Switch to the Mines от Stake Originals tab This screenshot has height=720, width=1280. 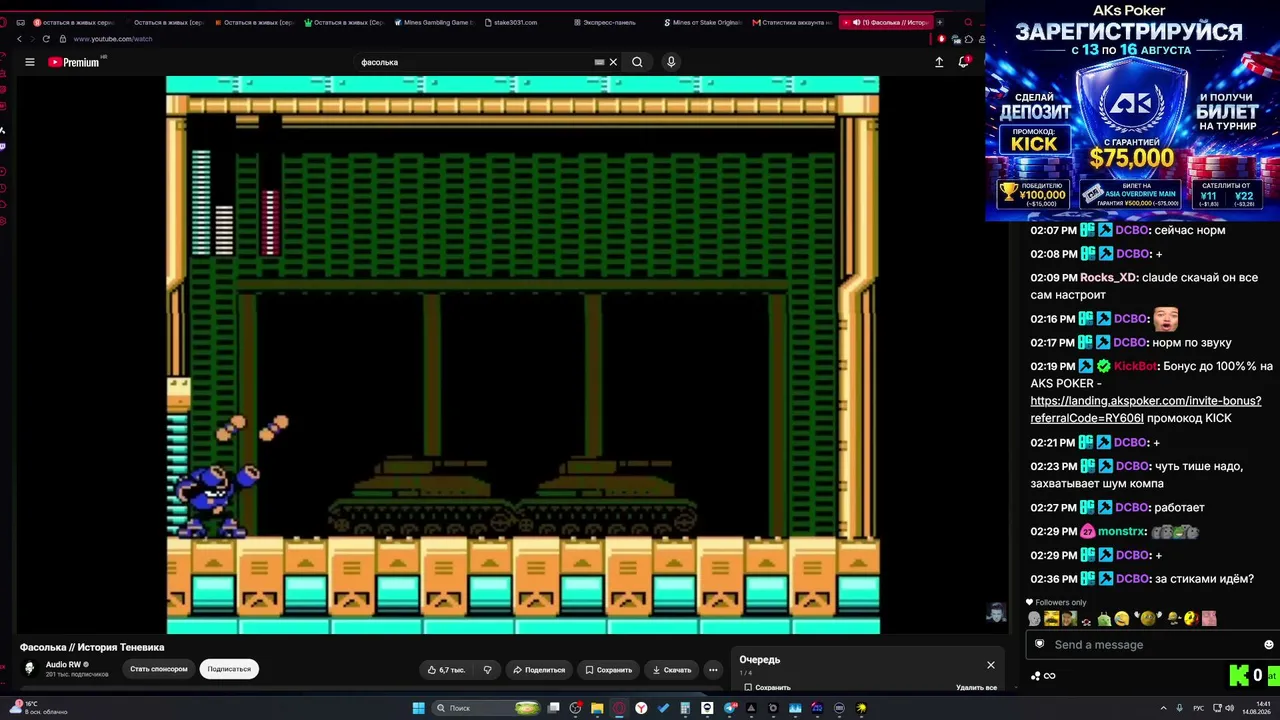click(x=702, y=22)
